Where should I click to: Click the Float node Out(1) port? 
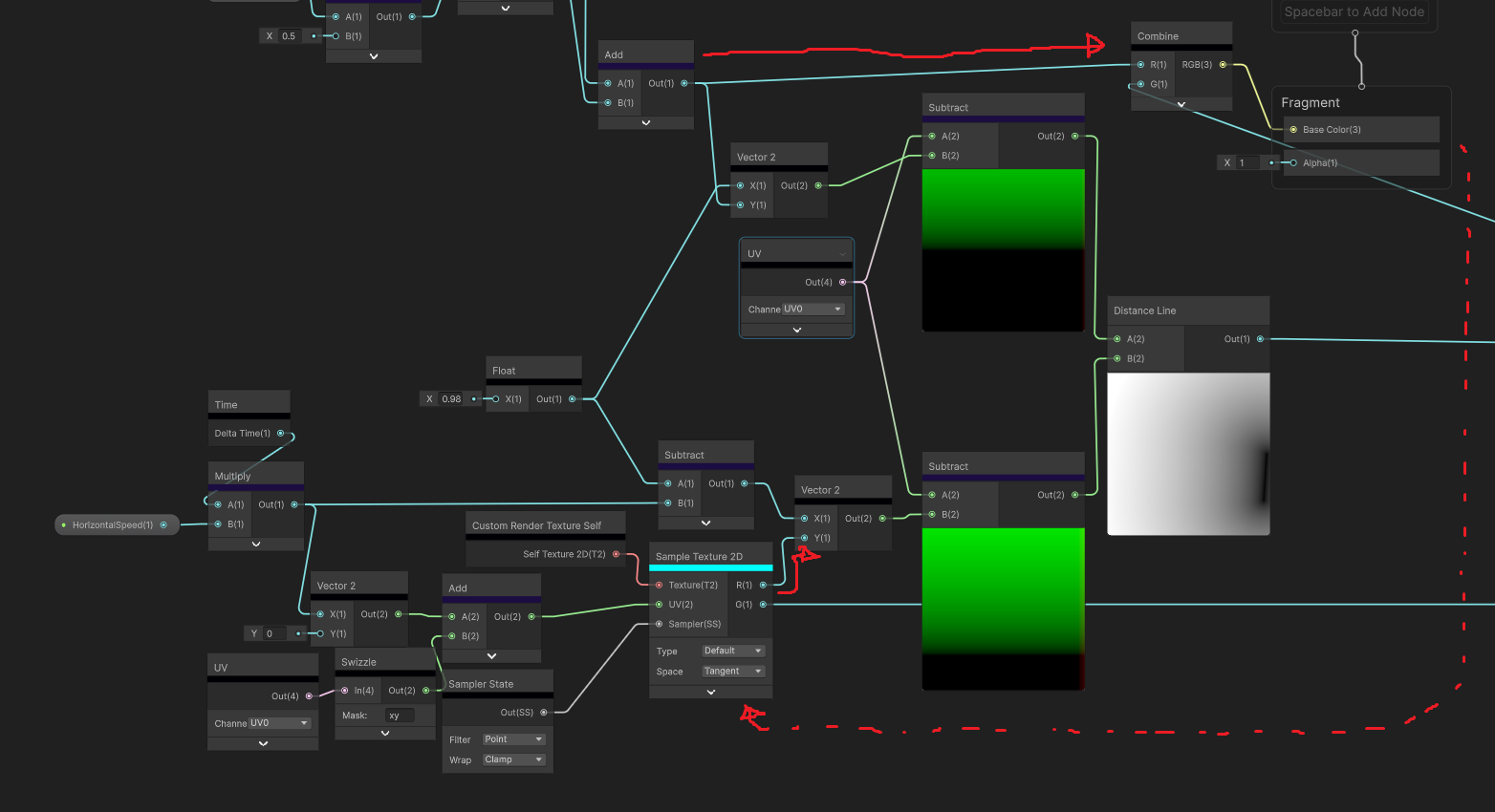(573, 399)
